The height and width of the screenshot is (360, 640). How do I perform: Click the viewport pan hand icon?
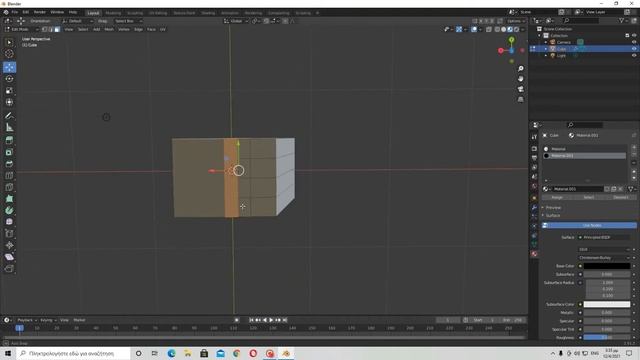click(x=520, y=79)
